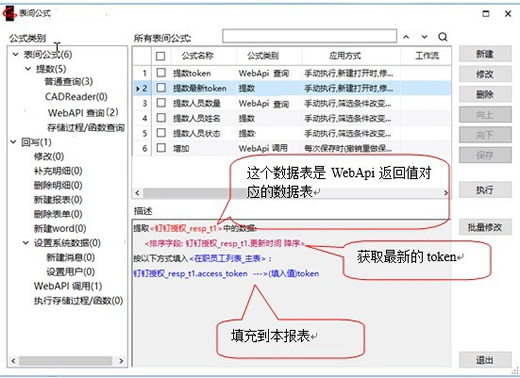Select WebAPI 查询(2) in category tree

pos(83,113)
